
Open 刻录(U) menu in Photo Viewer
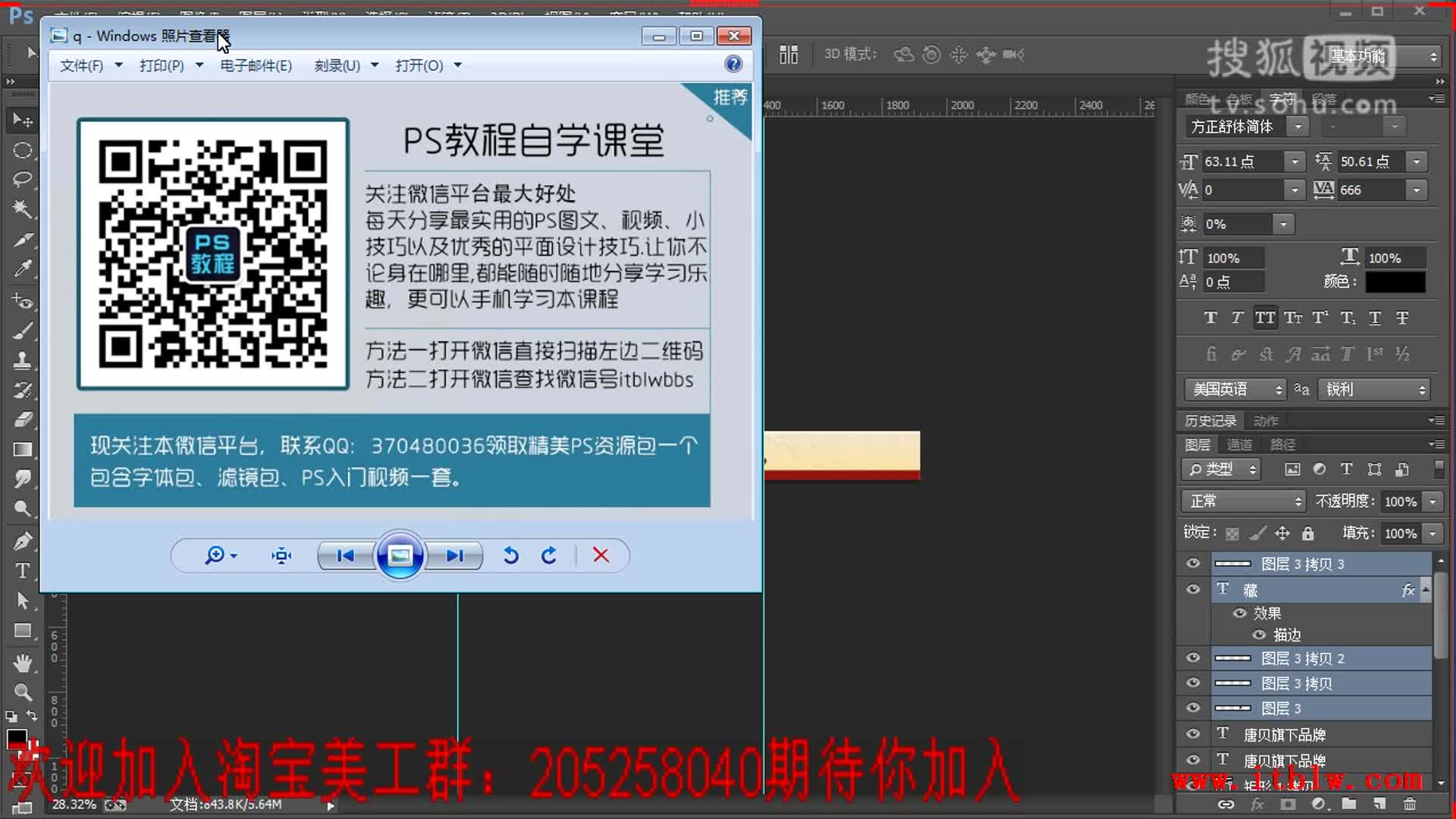pos(347,66)
